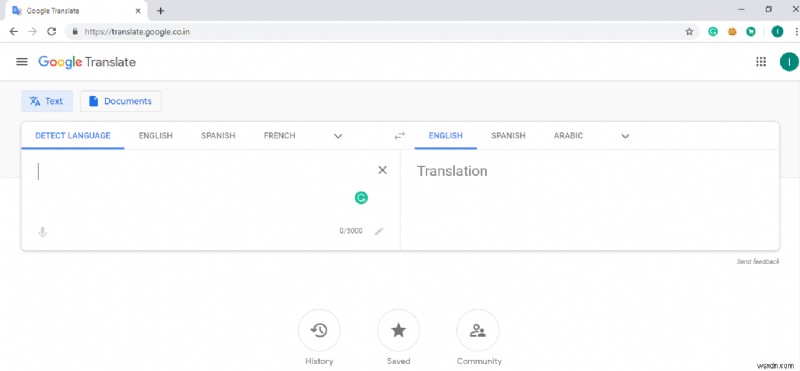800x371 pixels.
Task: Reload the current page
Action: pyautogui.click(x=52, y=32)
